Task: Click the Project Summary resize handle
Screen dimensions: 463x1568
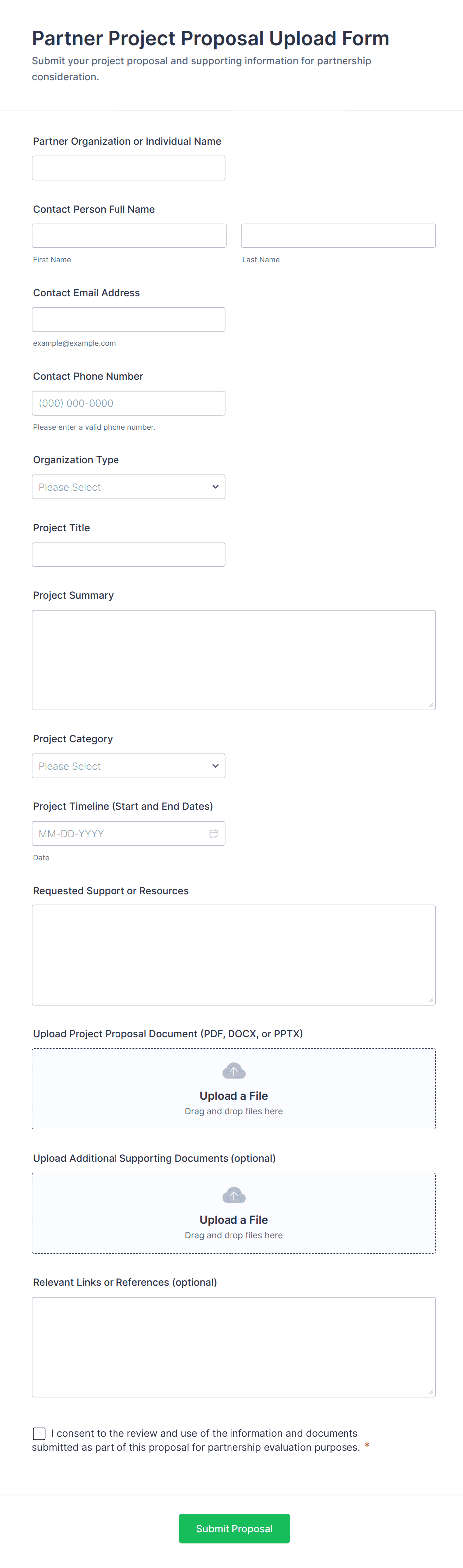Action: pyautogui.click(x=431, y=705)
